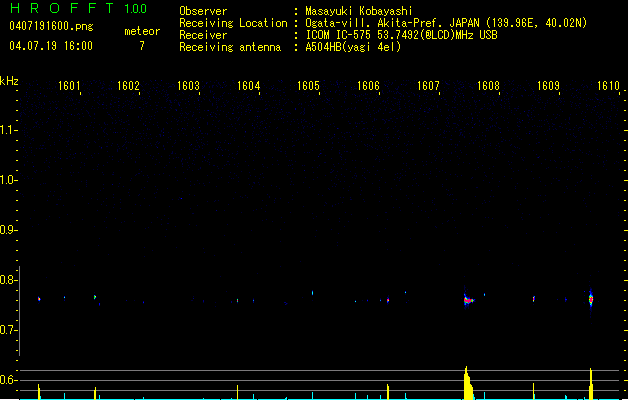Viewport: 629px width, 400px height.
Task: Click the 0.6 kHz frequency label
Action: [x=8, y=380]
